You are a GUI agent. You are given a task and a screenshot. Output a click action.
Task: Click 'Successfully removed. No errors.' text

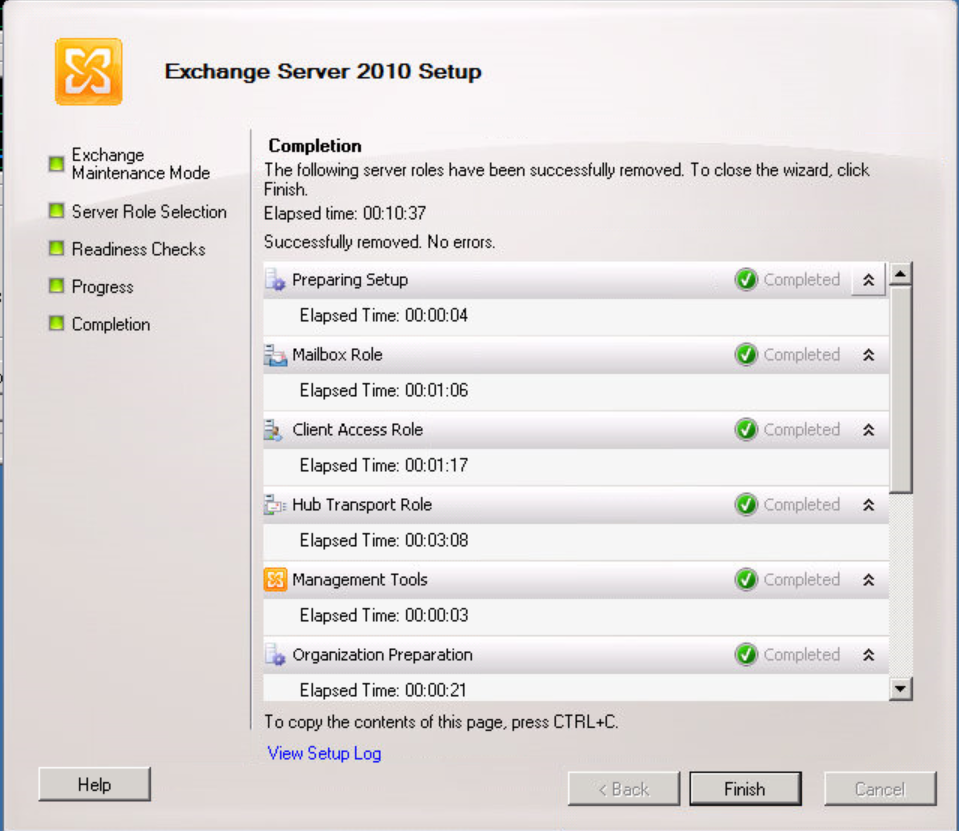click(379, 242)
